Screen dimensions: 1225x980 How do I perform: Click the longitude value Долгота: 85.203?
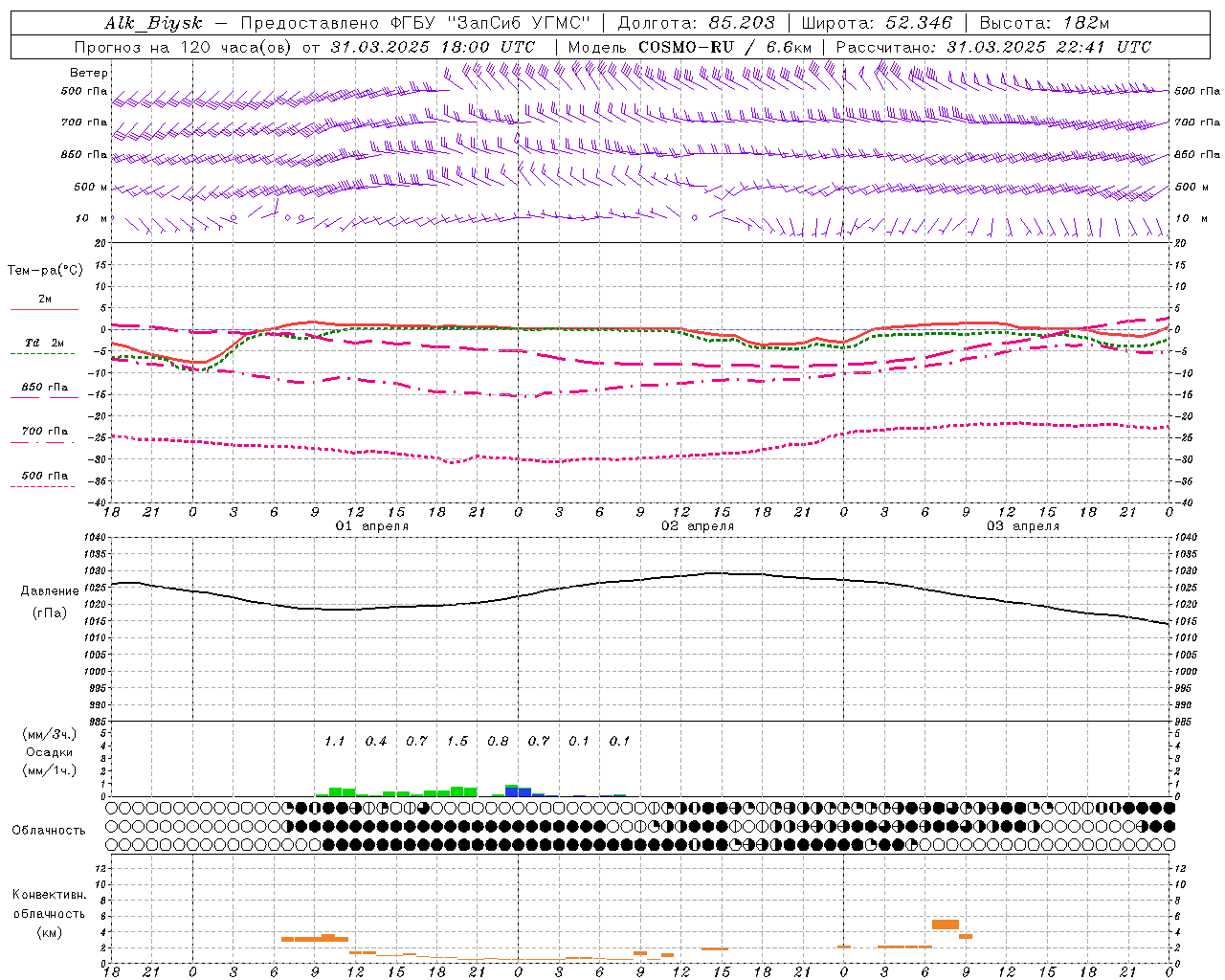point(696,23)
